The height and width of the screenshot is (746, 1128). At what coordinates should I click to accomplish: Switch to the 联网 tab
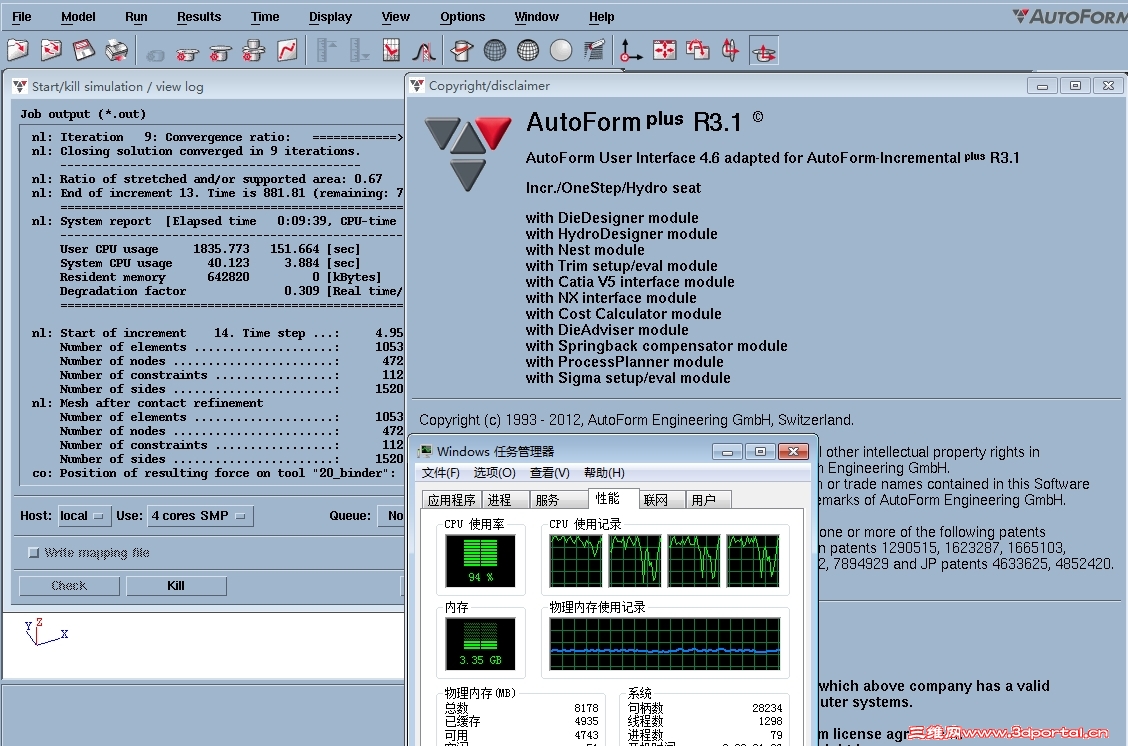tap(662, 500)
